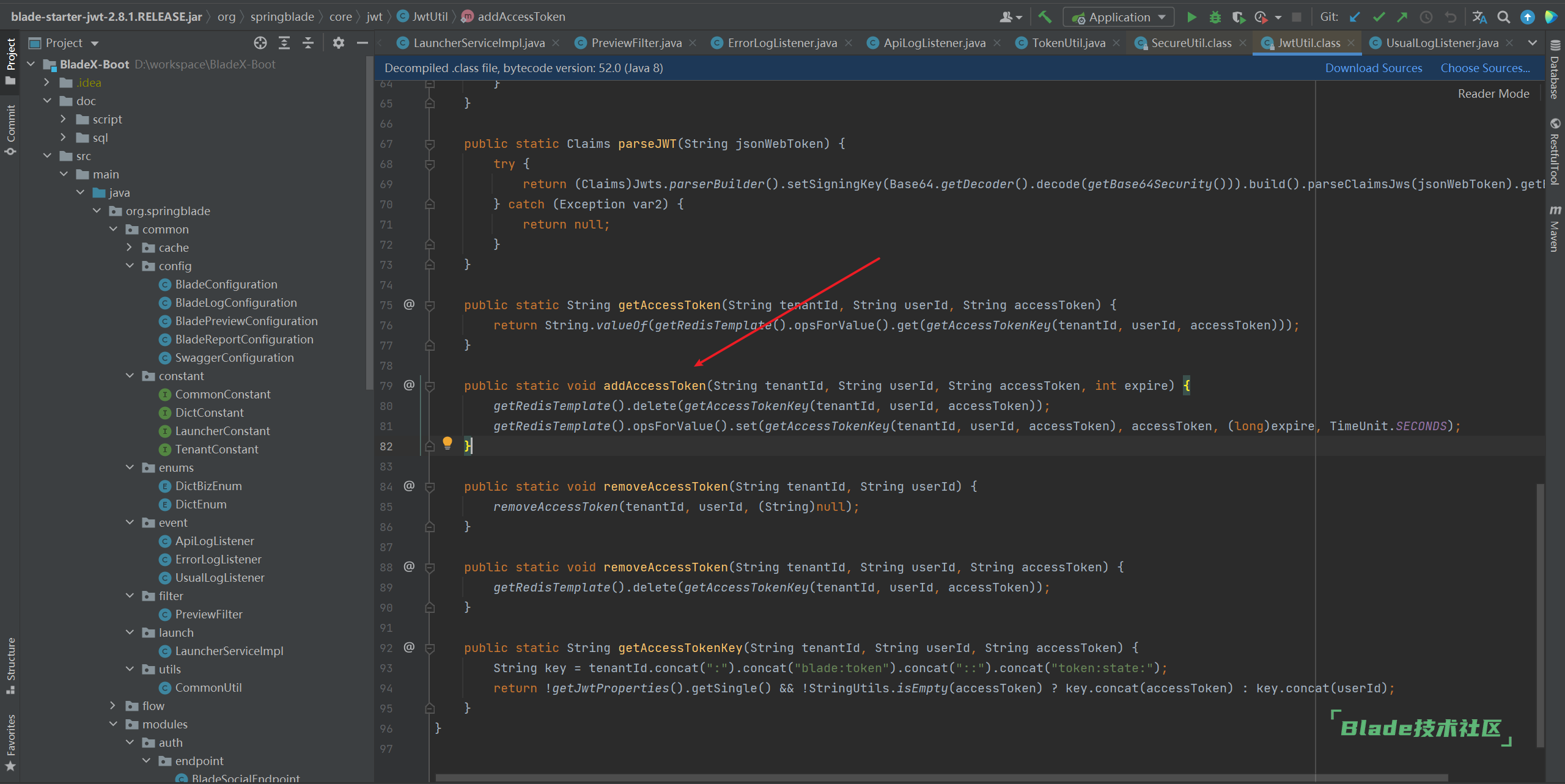1565x784 pixels.
Task: Collapse the config package
Action: click(130, 266)
